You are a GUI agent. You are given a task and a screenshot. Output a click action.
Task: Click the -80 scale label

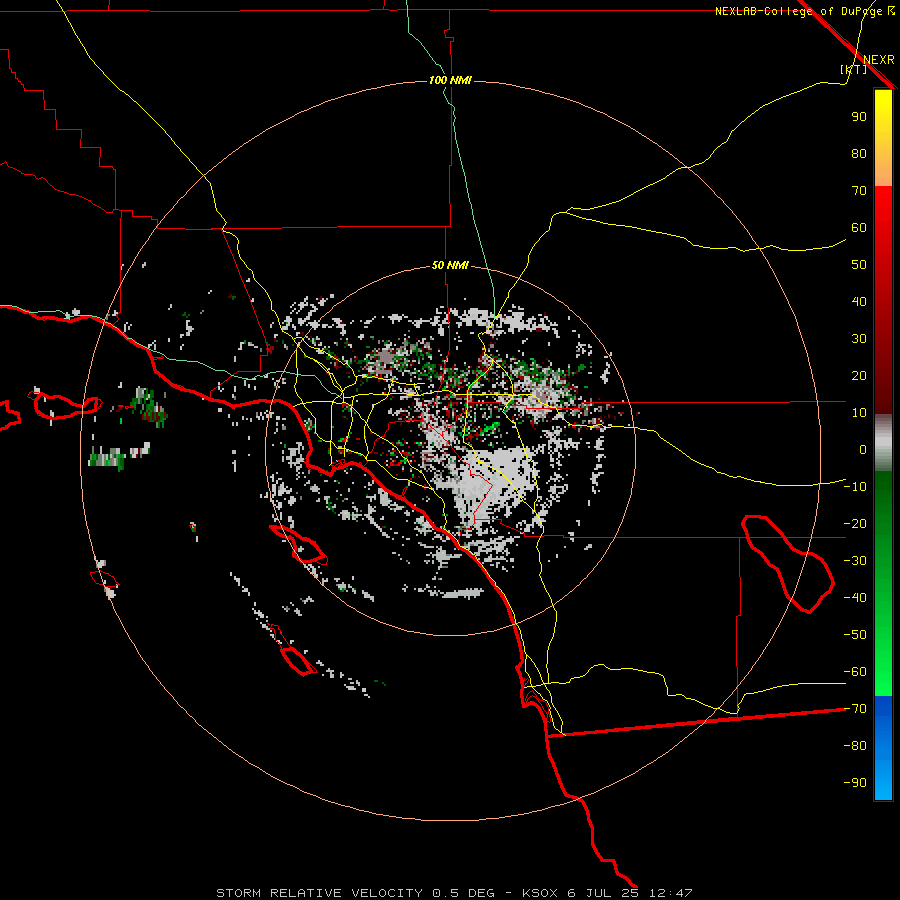pyautogui.click(x=855, y=746)
